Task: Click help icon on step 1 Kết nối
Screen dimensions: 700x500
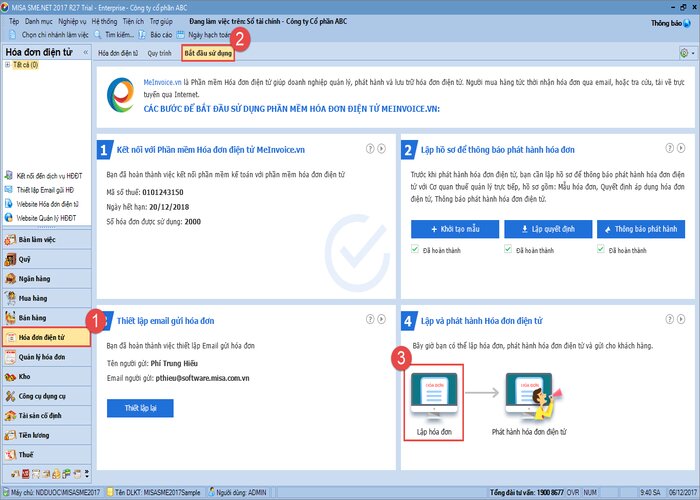Action: (370, 149)
